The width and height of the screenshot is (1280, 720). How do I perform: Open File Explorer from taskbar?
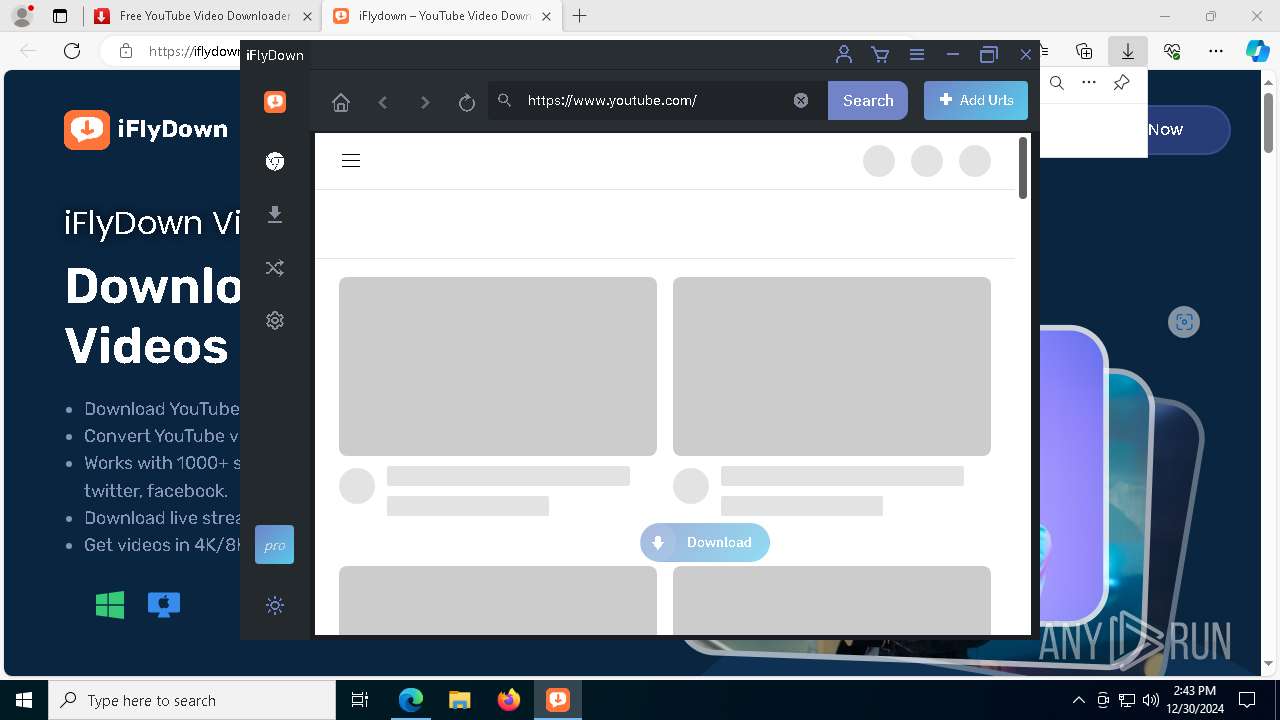(x=459, y=700)
